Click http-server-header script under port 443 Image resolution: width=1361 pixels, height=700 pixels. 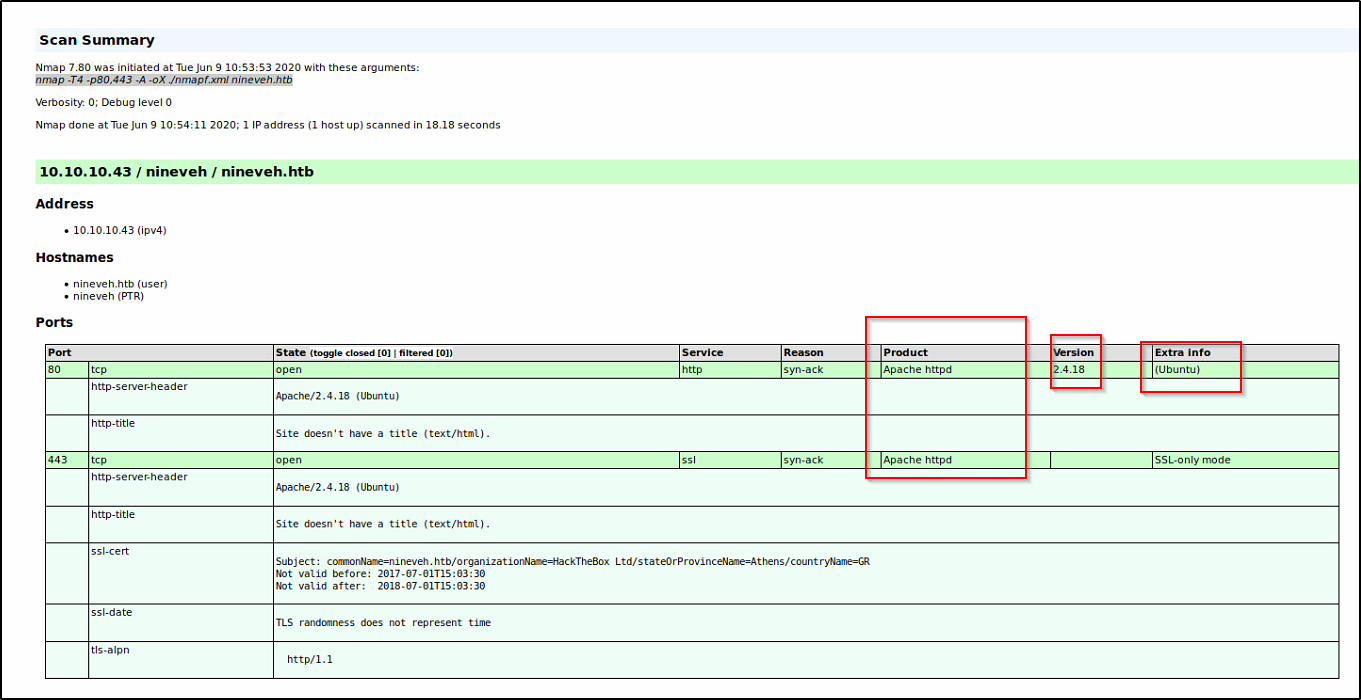[x=139, y=477]
